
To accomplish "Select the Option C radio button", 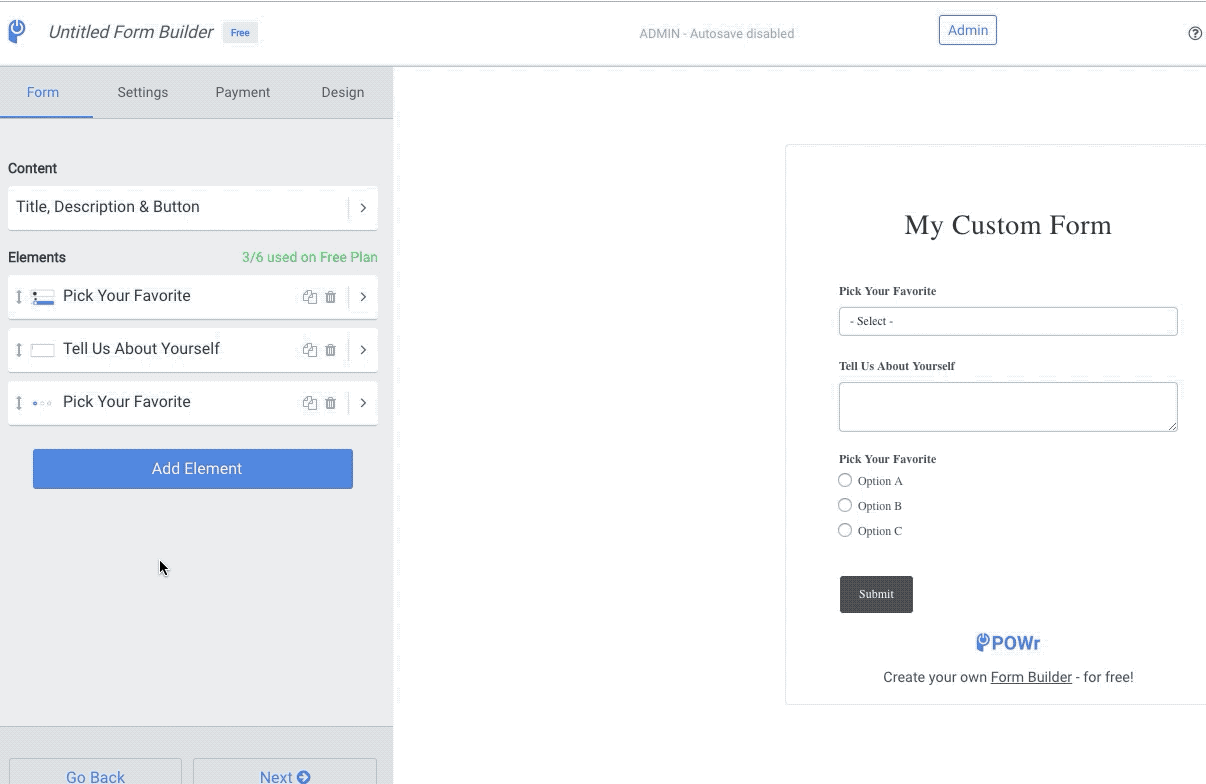I will [x=845, y=530].
